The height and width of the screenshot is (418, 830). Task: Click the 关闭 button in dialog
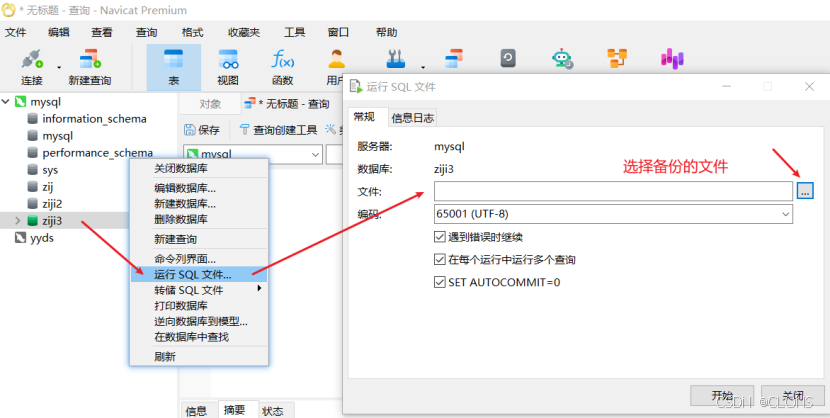click(x=793, y=395)
